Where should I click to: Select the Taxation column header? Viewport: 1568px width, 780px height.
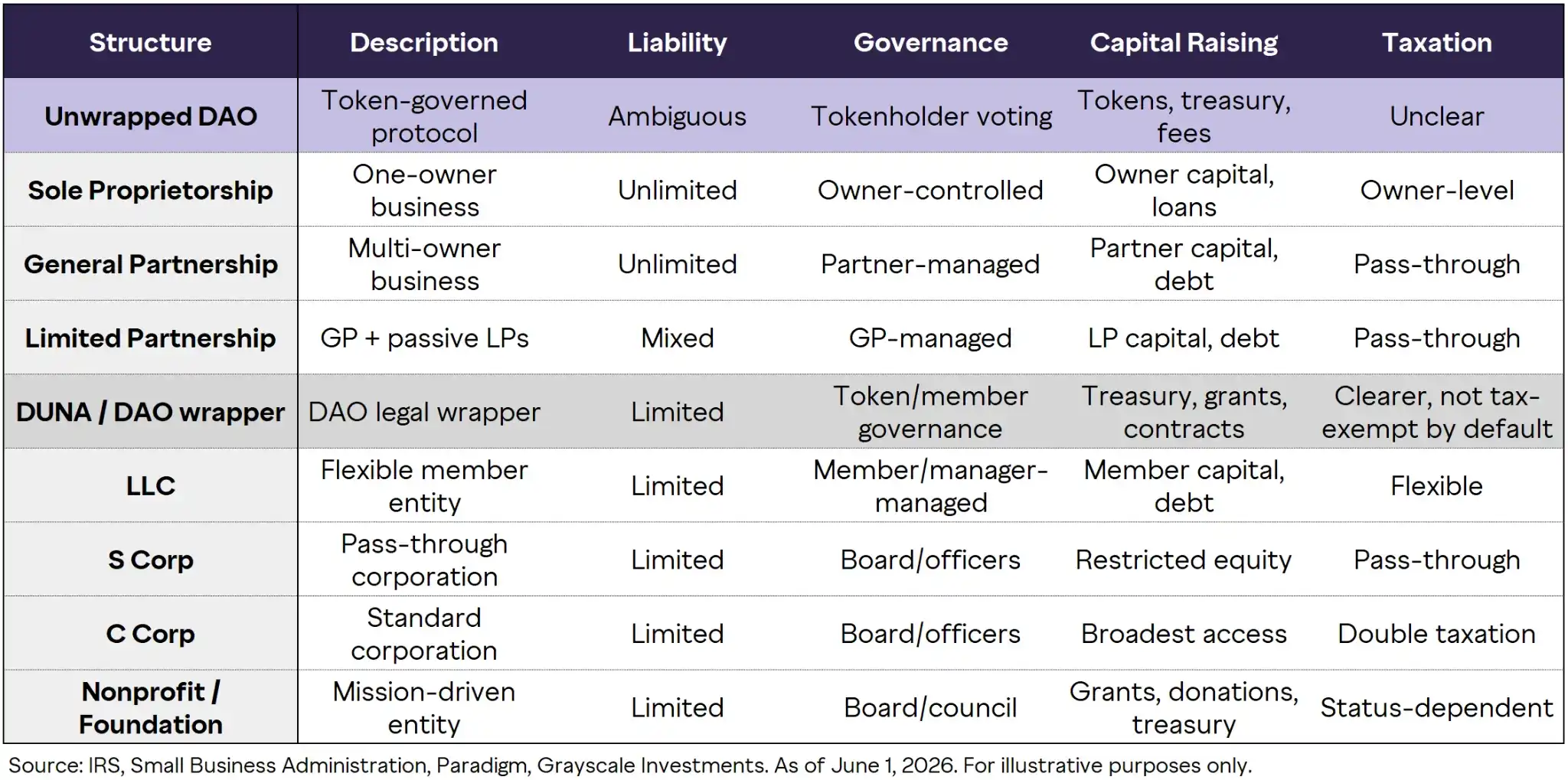tap(1437, 42)
